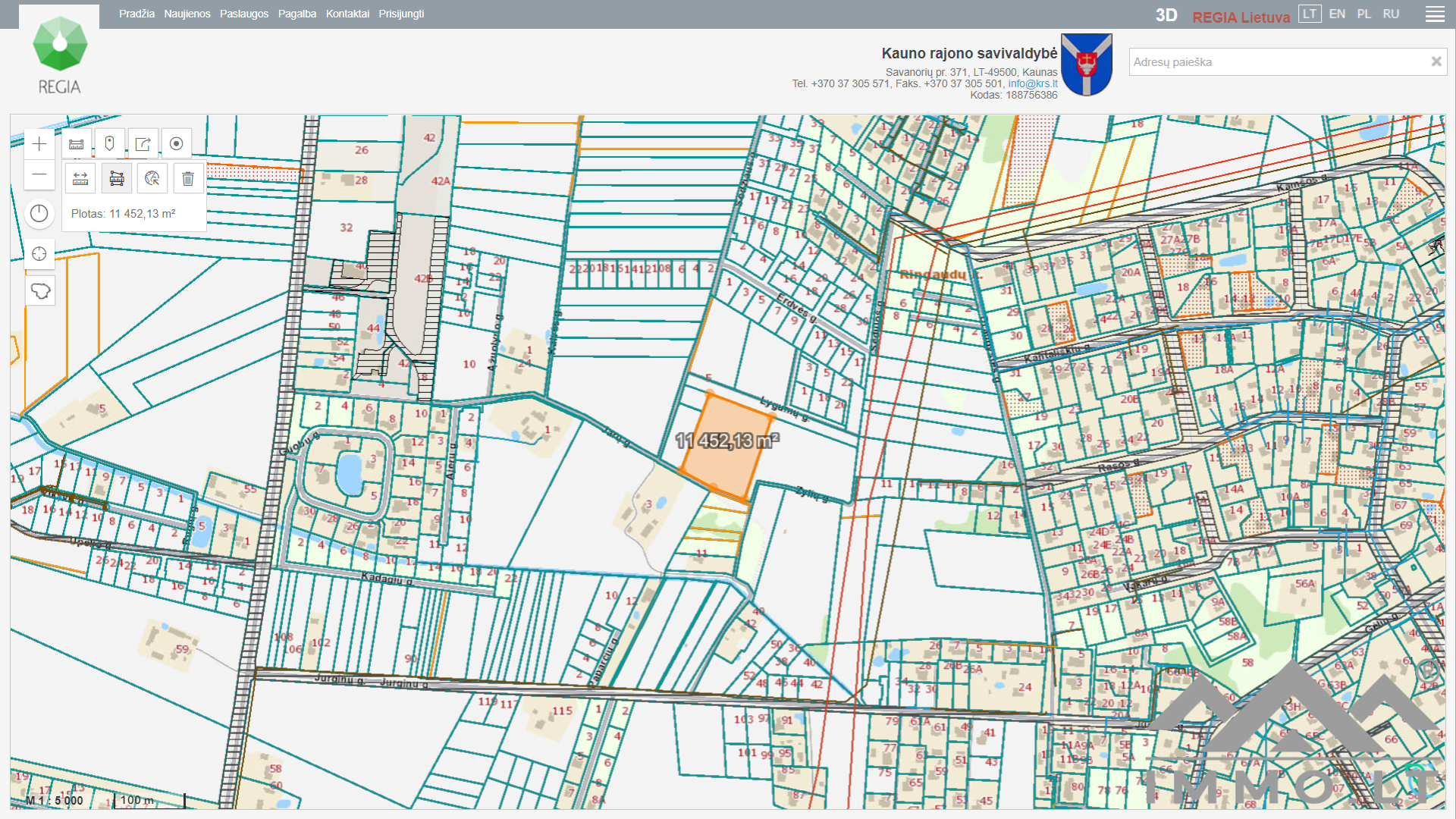Screen dimensions: 1456x819
Task: Delete measurements with the trash icon
Action: pyautogui.click(x=188, y=178)
